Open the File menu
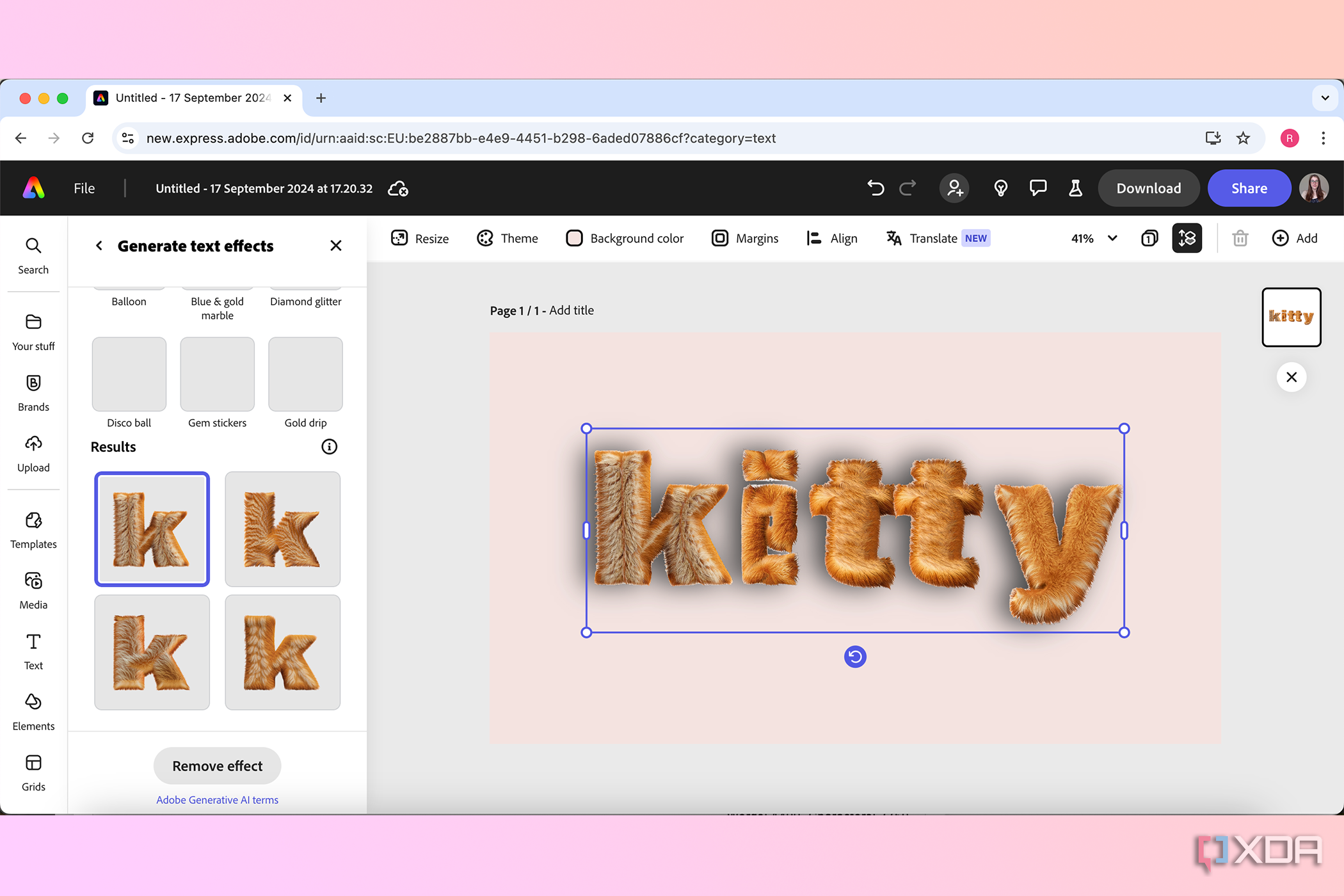The height and width of the screenshot is (896, 1344). coord(84,188)
